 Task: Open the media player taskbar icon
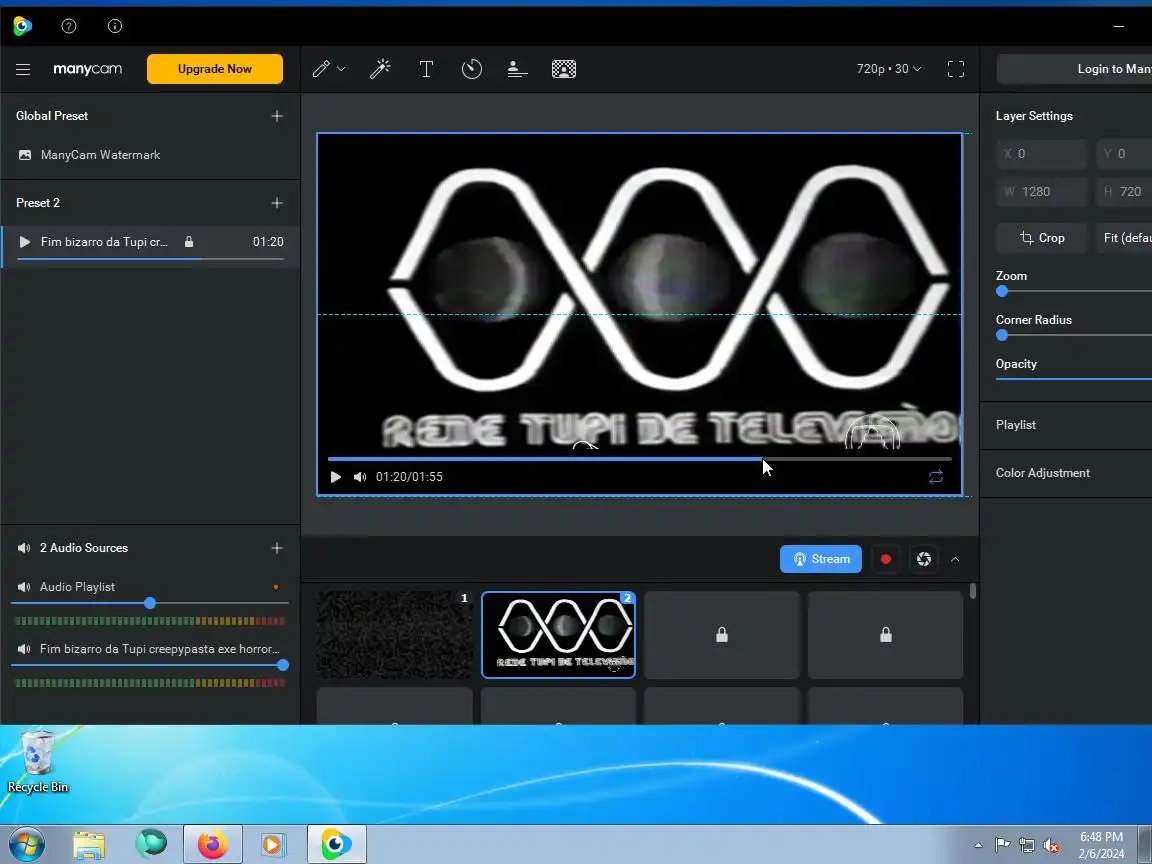tap(273, 844)
